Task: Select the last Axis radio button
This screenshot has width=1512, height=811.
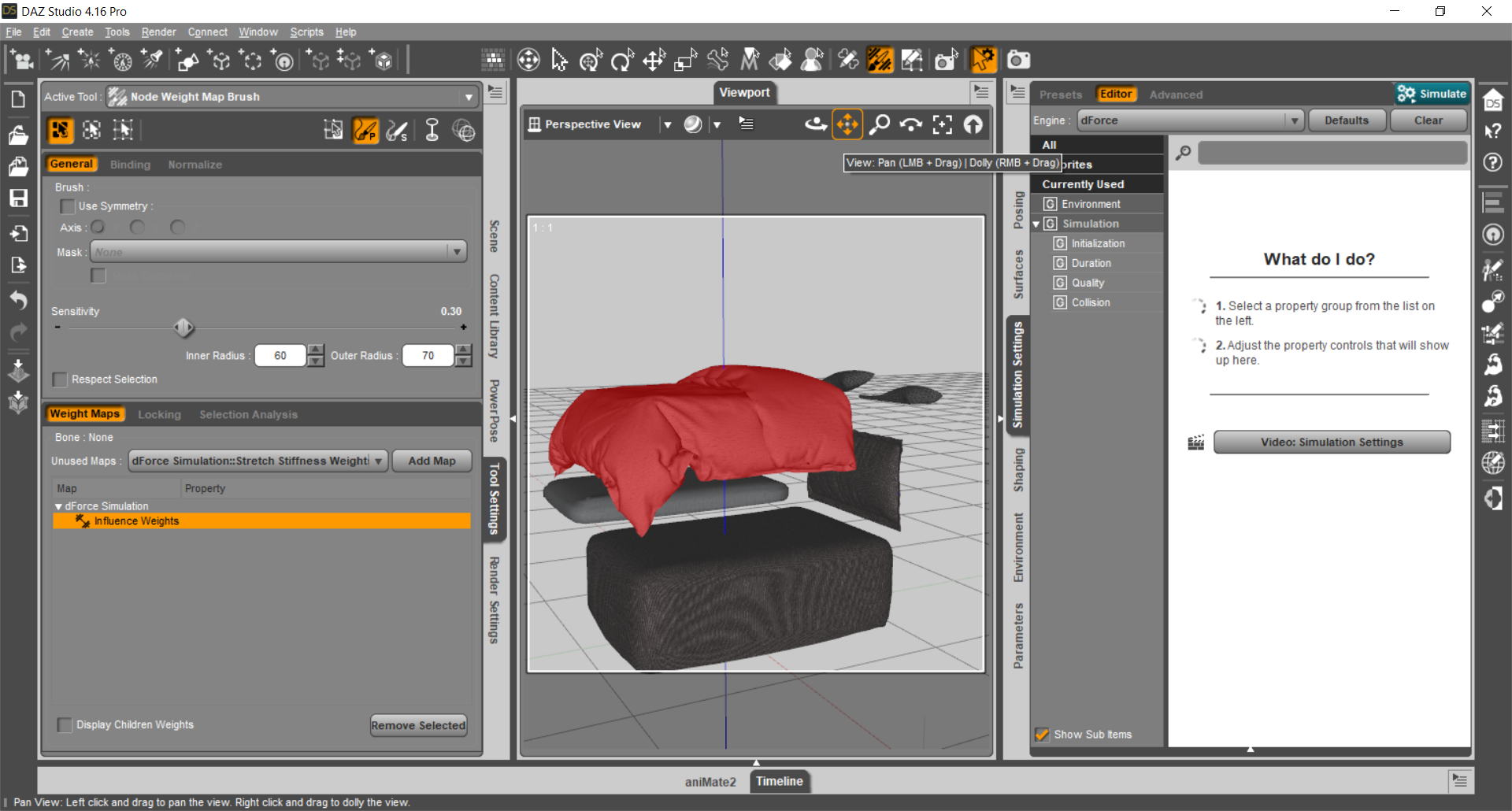Action: (x=178, y=228)
